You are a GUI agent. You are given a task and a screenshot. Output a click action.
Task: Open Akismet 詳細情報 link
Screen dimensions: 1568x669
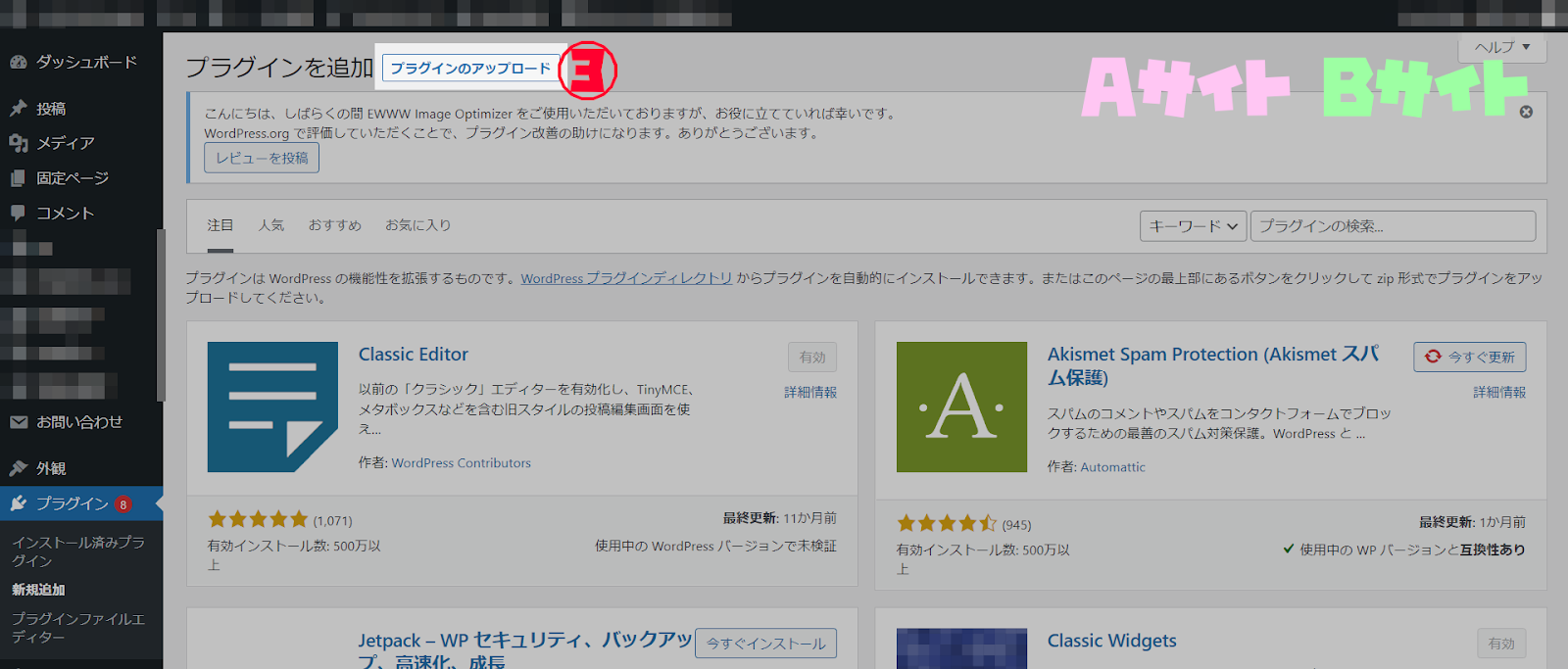1499,392
